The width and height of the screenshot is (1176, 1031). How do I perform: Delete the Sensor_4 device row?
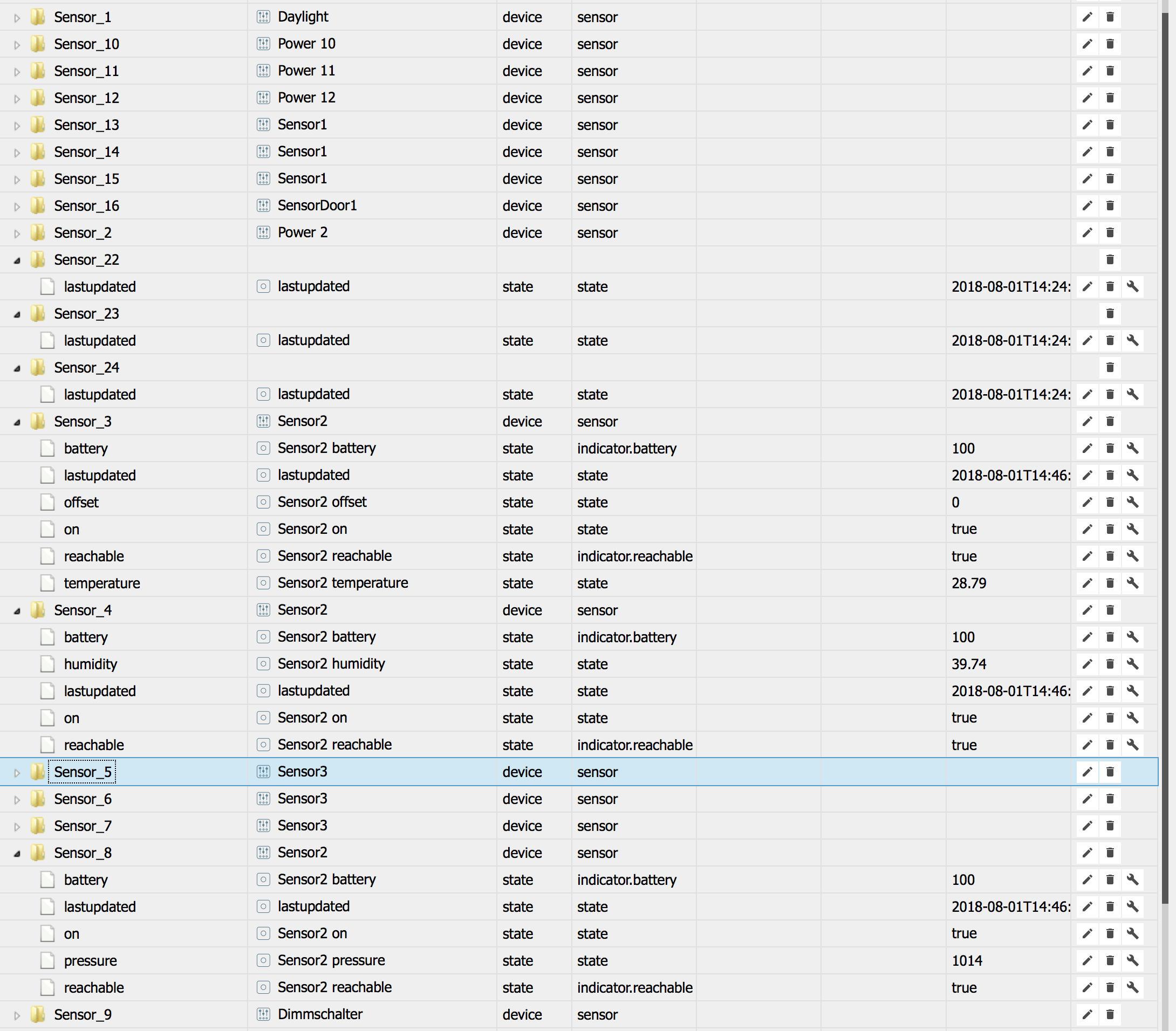1110,610
